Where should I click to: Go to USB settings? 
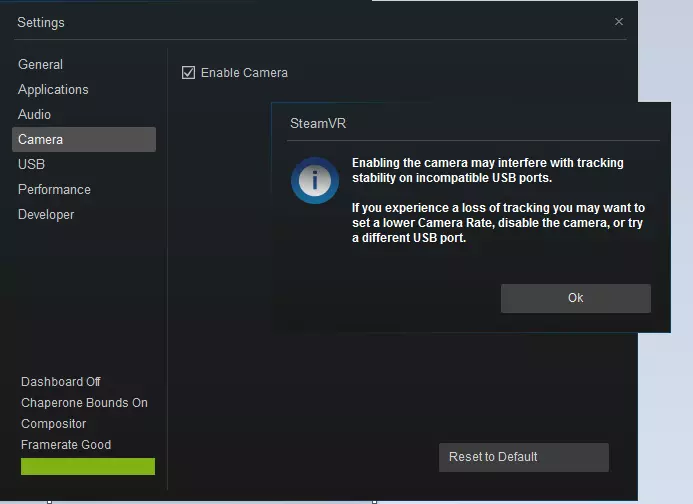click(x=31, y=164)
